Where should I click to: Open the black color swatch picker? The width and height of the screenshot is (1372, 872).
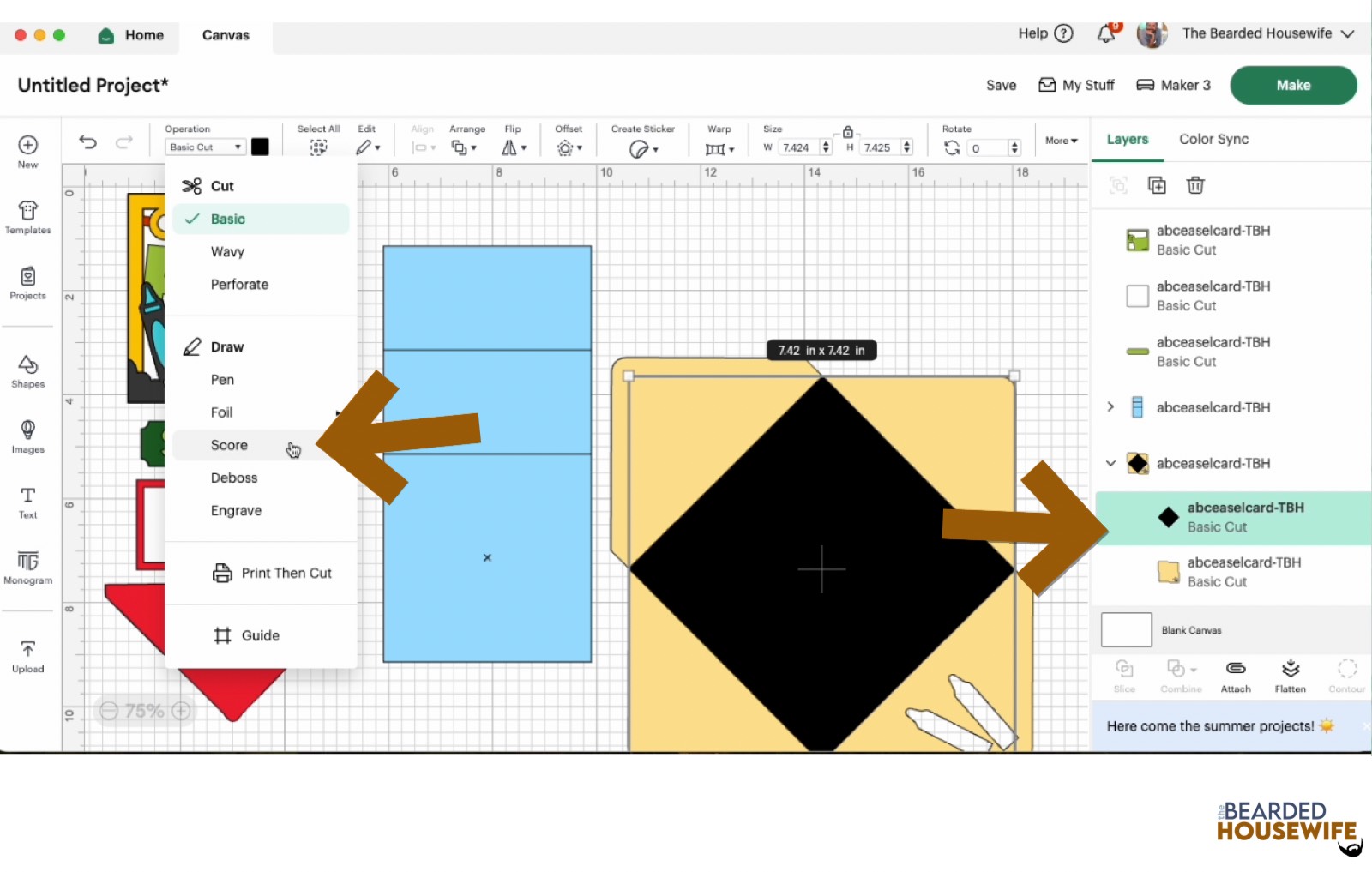click(x=261, y=147)
